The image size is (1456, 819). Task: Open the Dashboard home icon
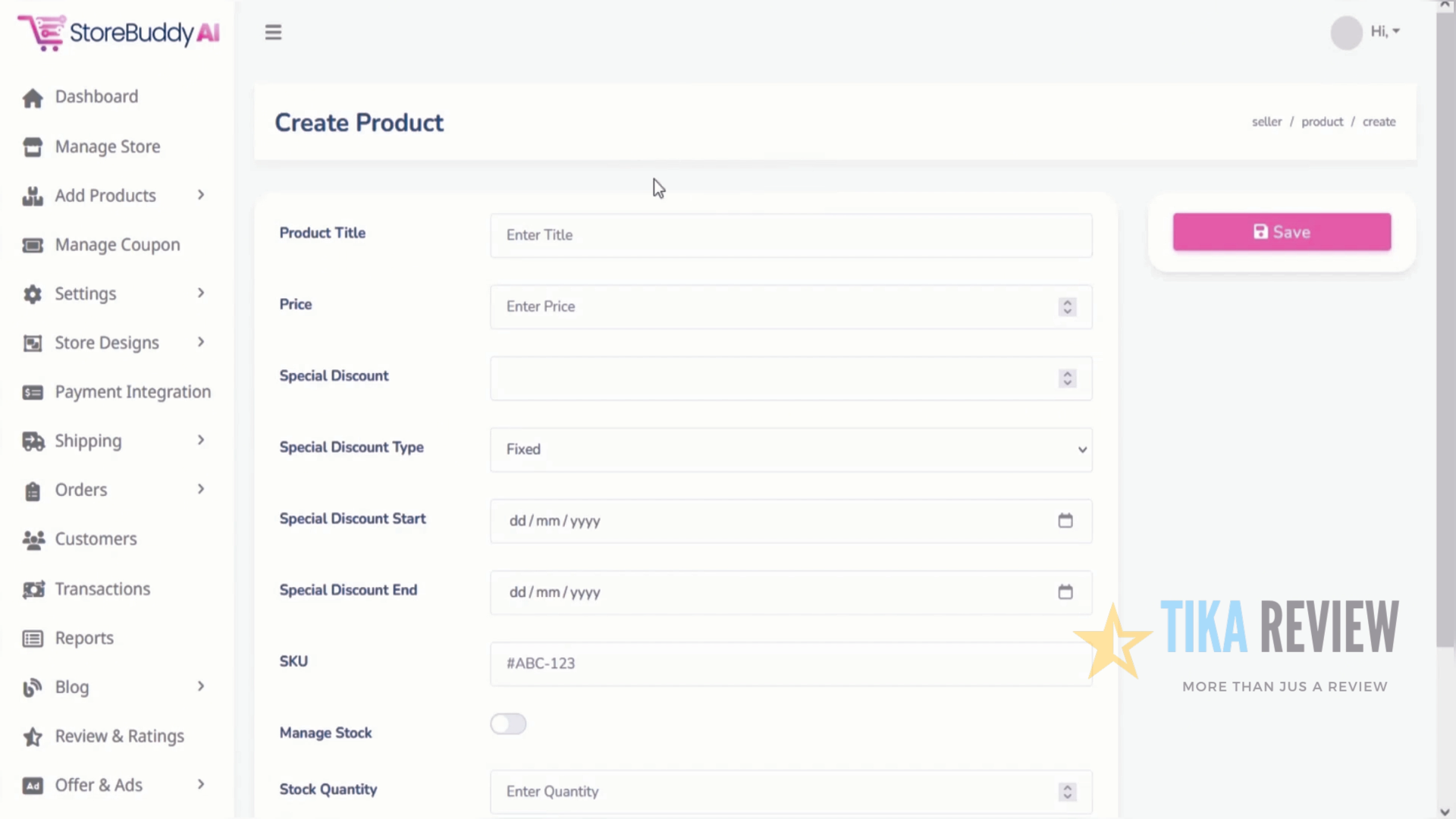[33, 98]
